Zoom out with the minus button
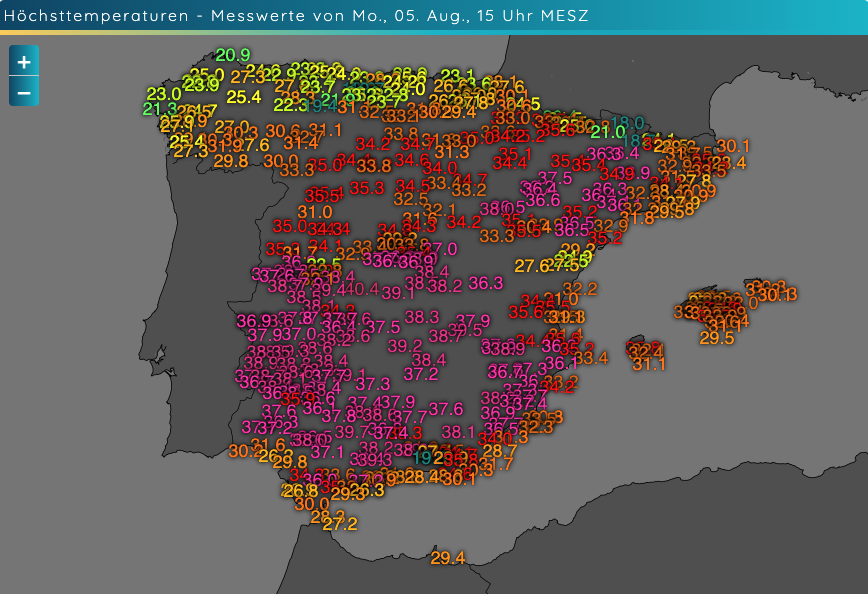868x594 pixels. [24, 93]
